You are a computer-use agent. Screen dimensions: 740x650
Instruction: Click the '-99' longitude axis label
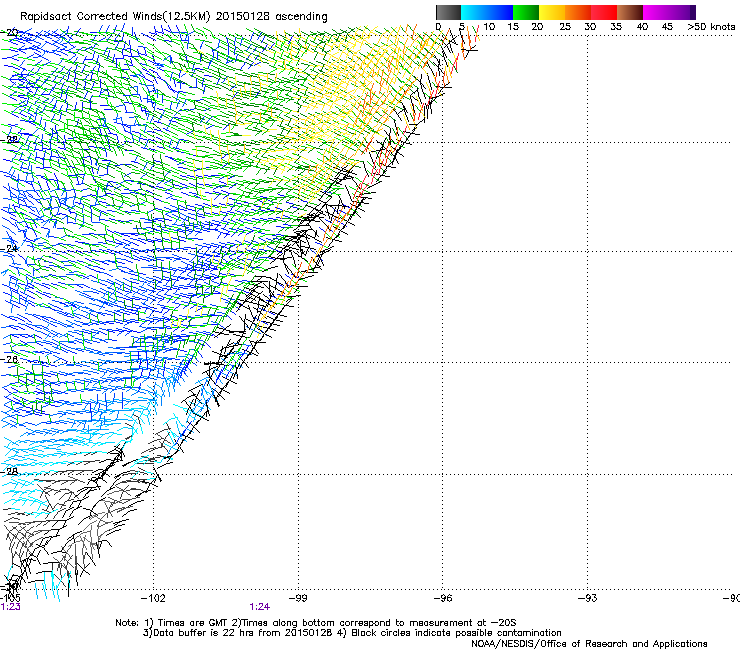pos(298,599)
